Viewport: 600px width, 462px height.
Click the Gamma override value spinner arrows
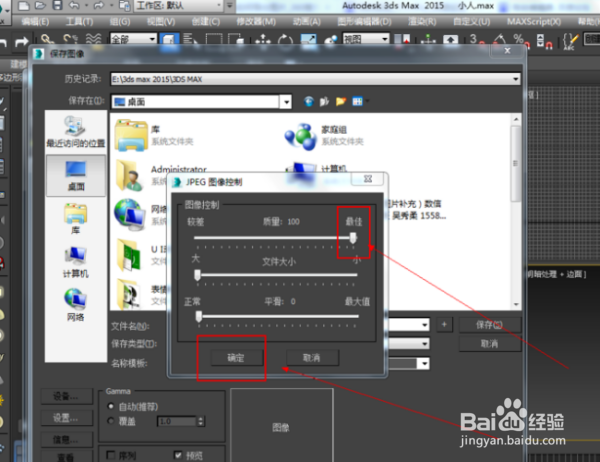coord(201,421)
